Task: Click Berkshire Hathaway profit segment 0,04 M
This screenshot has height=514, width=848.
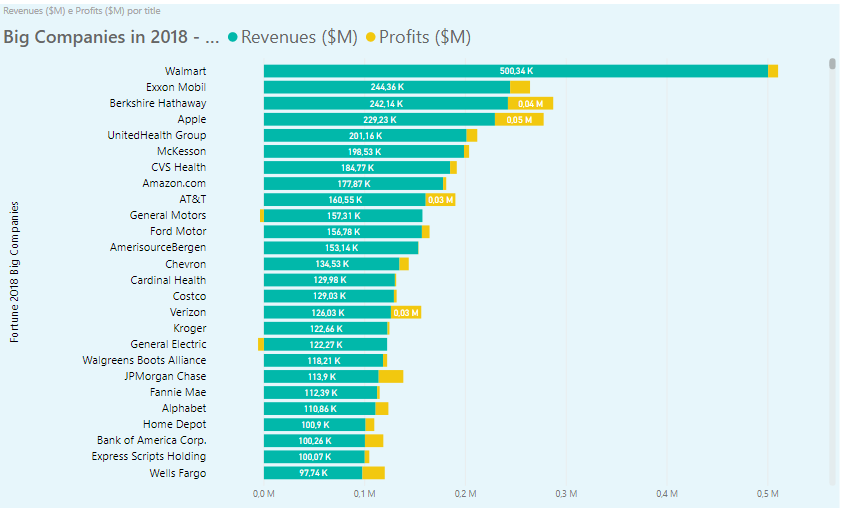Action: tap(531, 103)
